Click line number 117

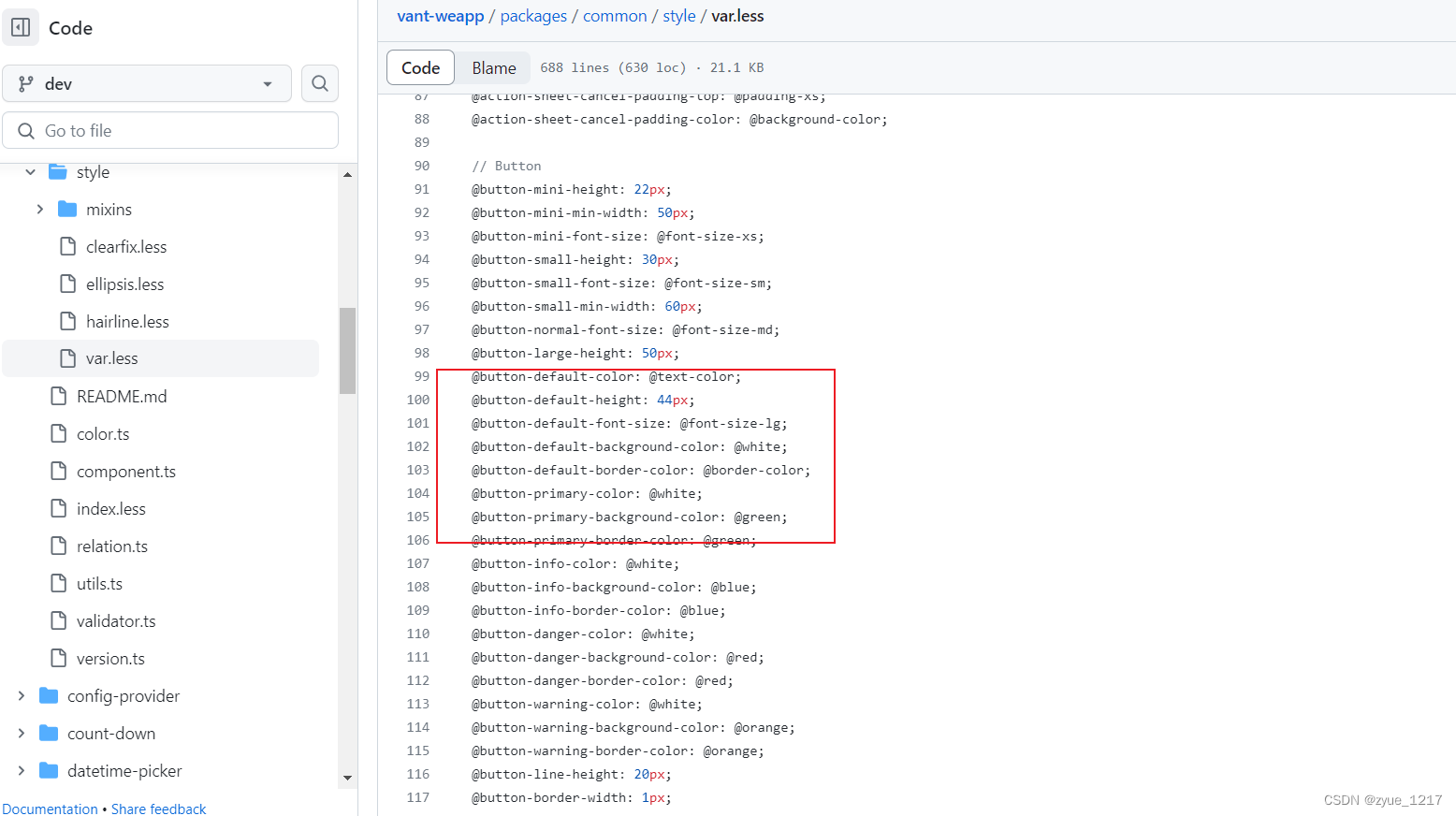(x=418, y=797)
